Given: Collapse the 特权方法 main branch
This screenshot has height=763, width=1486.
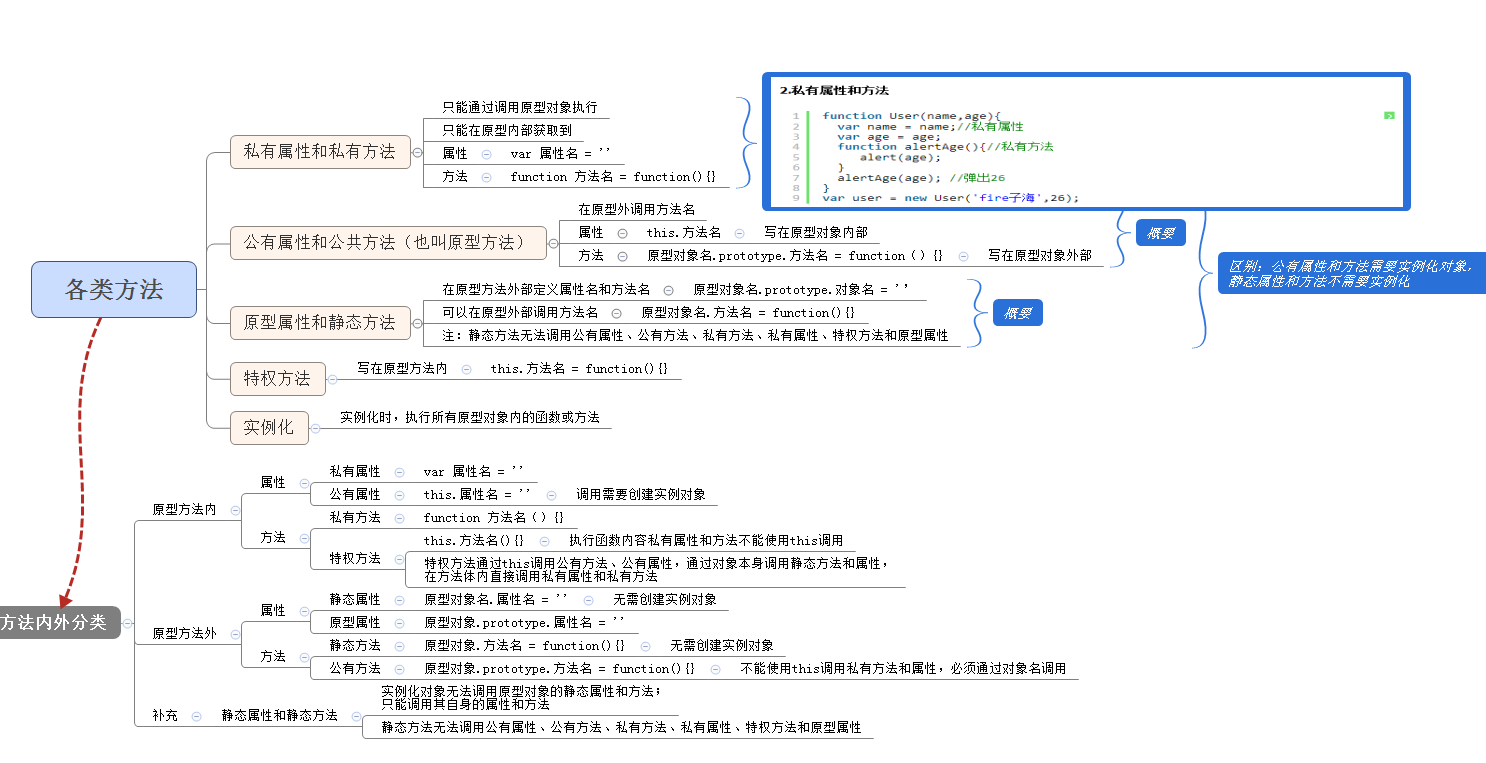Looking at the screenshot, I should [x=332, y=379].
